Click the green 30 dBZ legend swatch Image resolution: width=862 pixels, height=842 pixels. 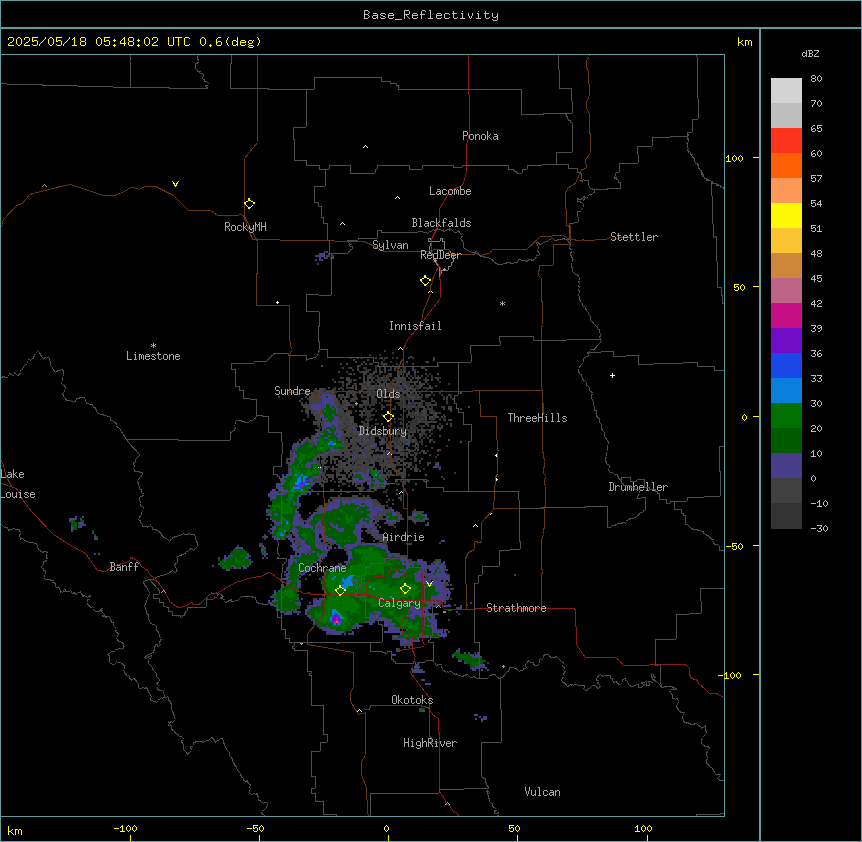pos(786,416)
